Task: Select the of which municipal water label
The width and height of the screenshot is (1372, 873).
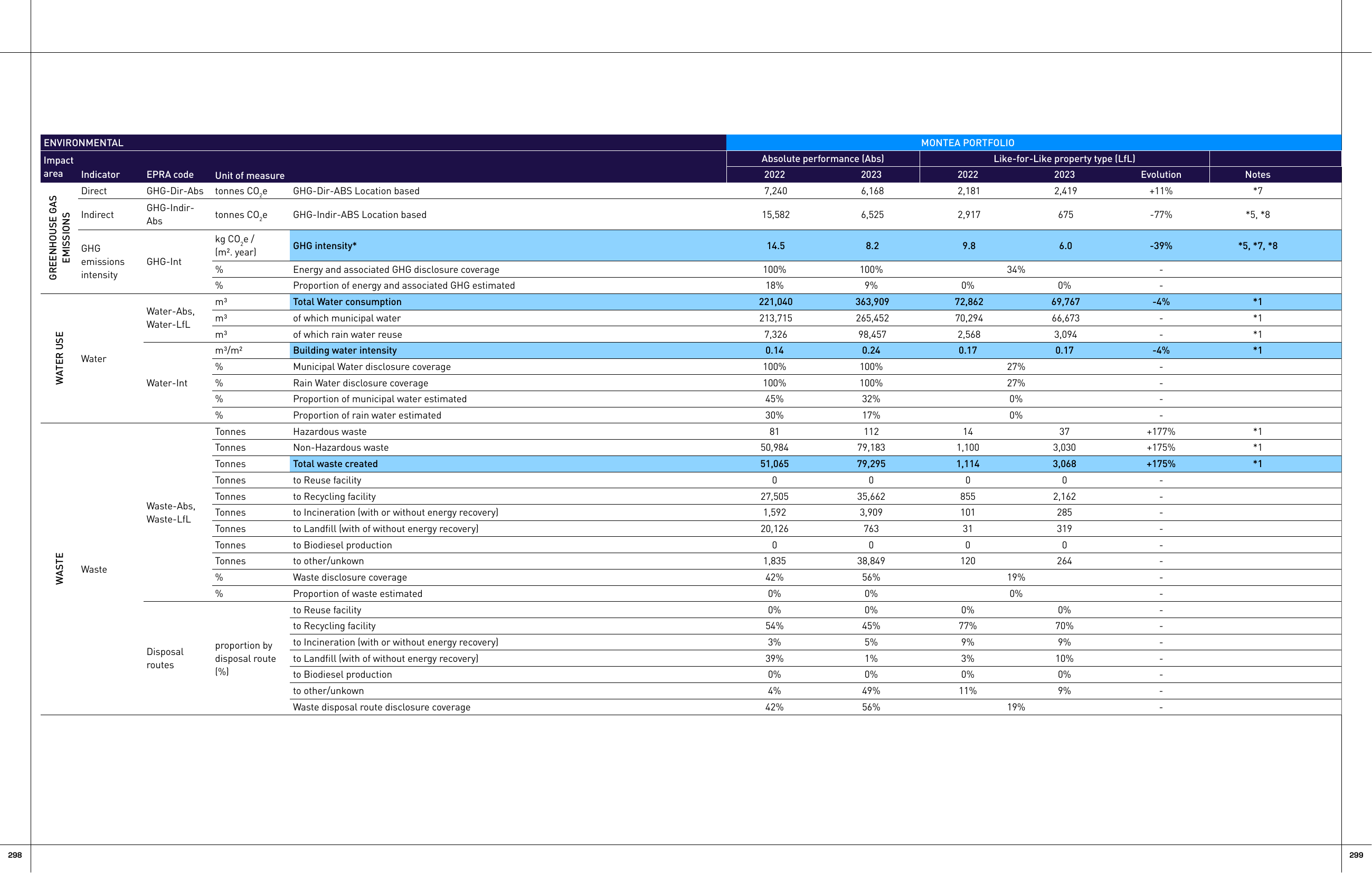Action: tap(346, 319)
